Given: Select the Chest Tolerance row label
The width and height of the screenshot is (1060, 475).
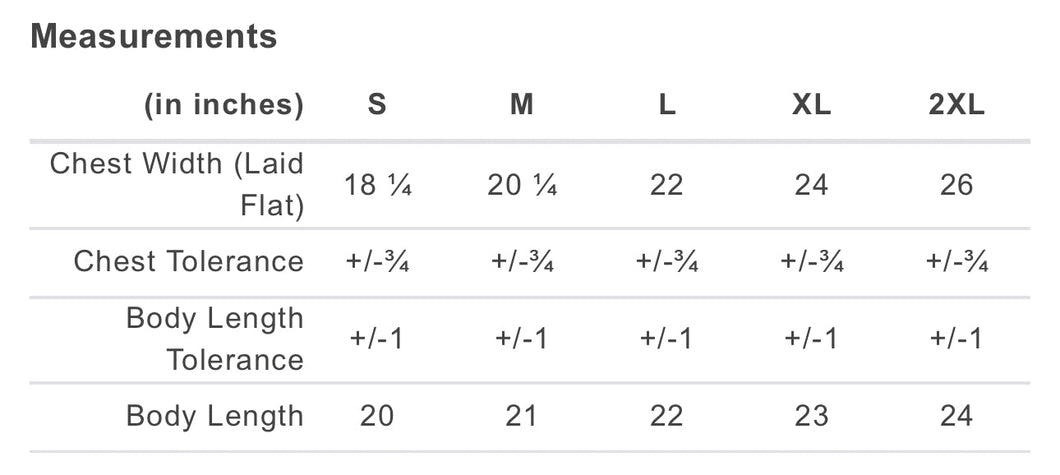Looking at the screenshot, I should (x=188, y=262).
